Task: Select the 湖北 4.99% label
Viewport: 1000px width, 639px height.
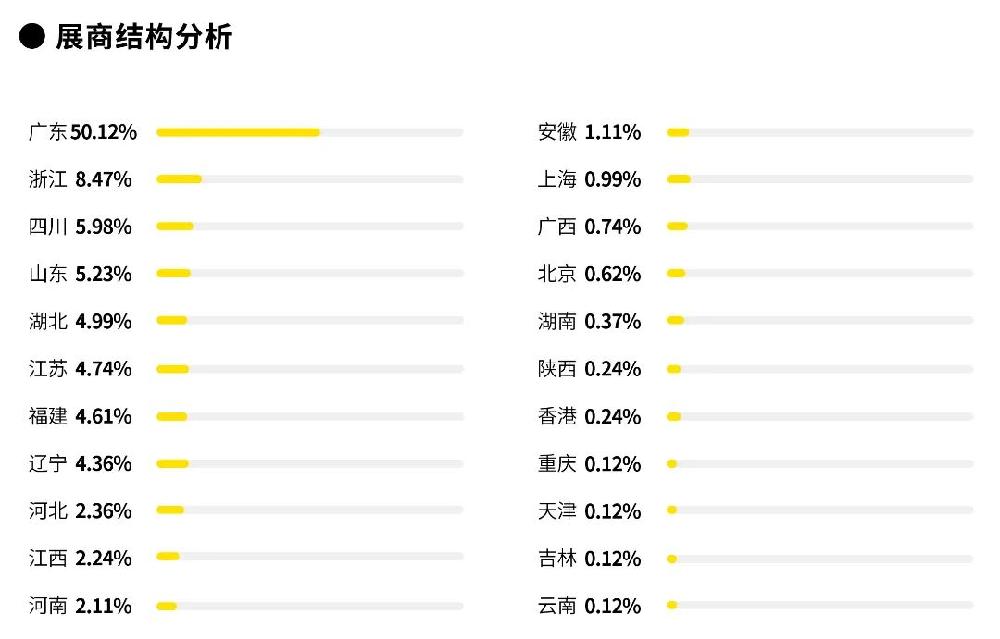Action: [x=80, y=321]
